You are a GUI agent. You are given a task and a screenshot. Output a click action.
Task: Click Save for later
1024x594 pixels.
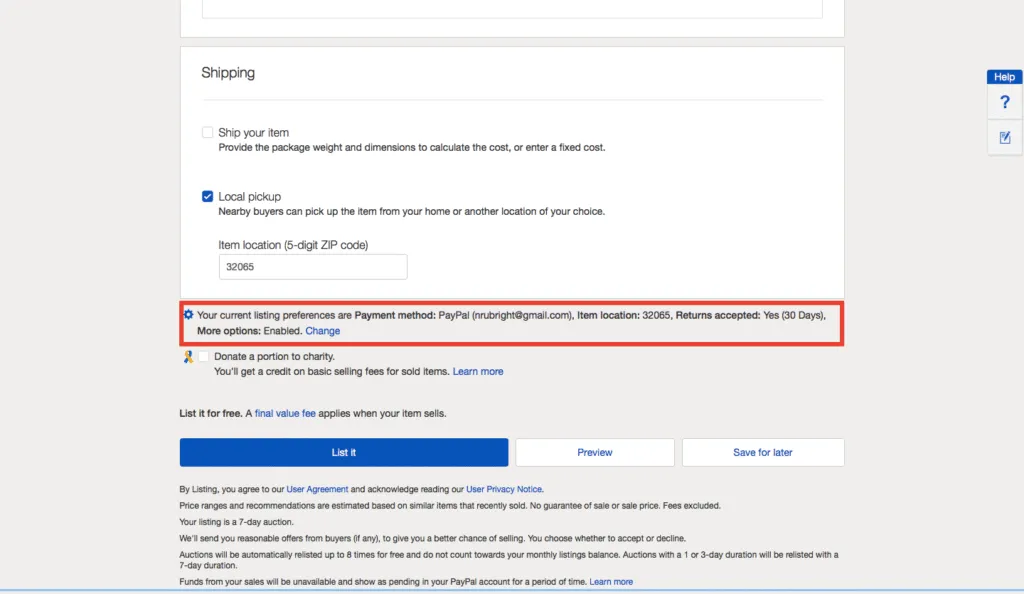763,452
